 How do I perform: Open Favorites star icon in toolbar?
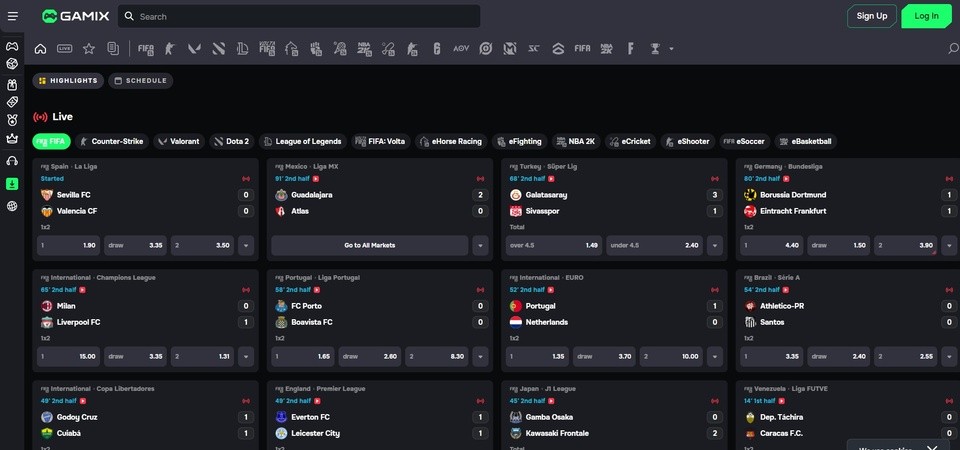click(x=89, y=49)
